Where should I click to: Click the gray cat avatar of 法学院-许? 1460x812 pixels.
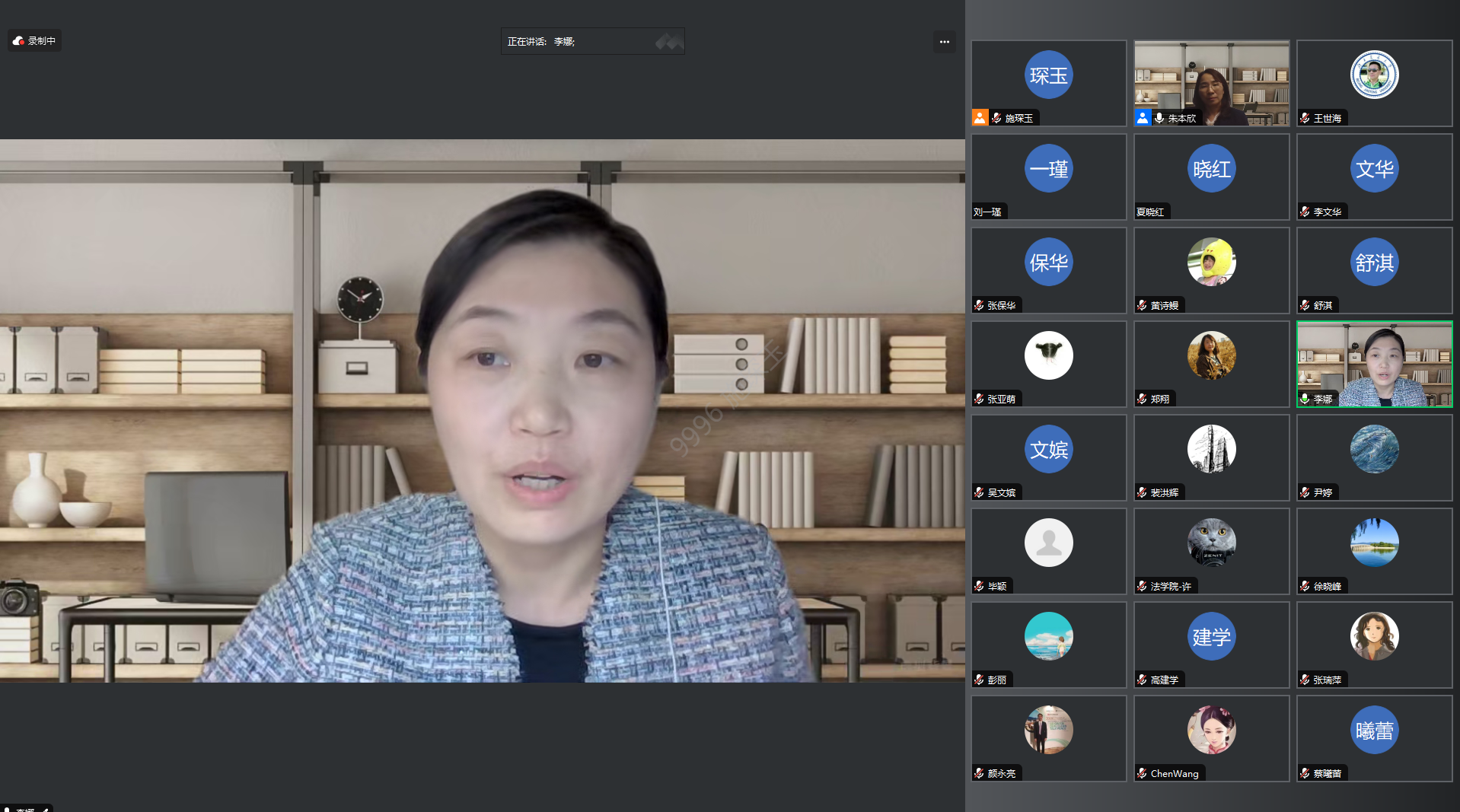point(1211,543)
